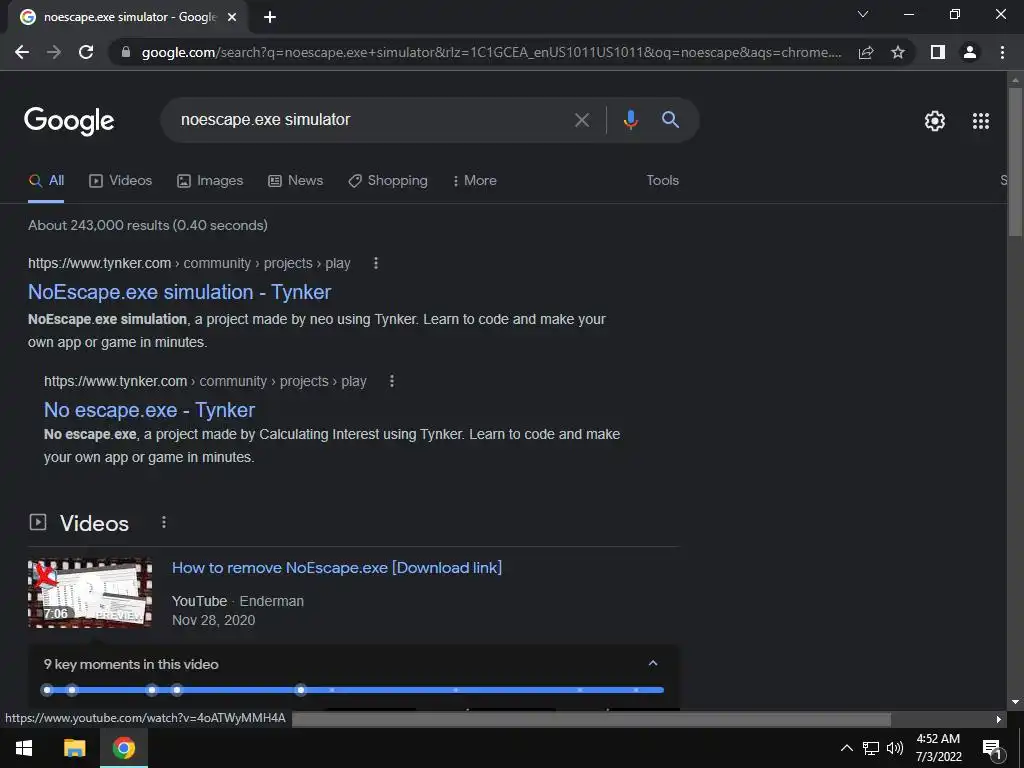
Task: Bookmark this page with star icon
Action: pyautogui.click(x=898, y=52)
